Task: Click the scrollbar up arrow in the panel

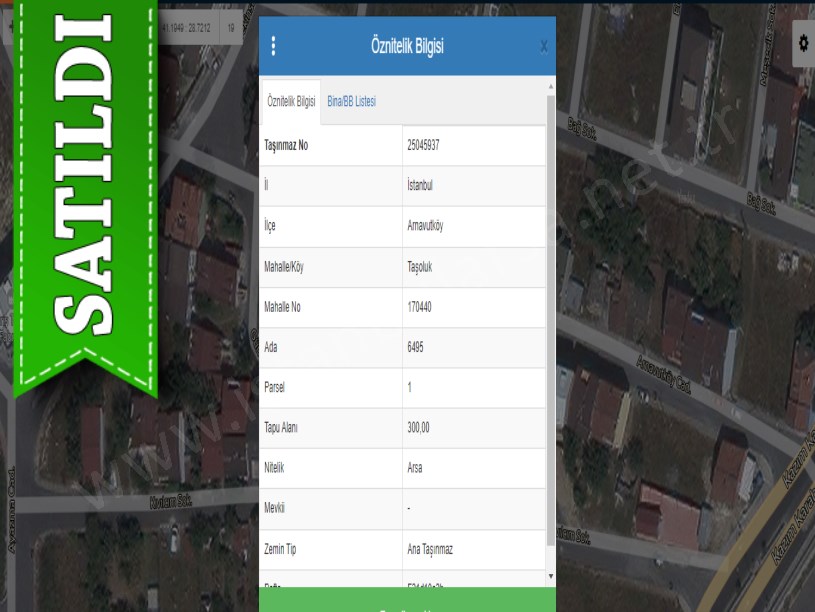Action: [550, 88]
